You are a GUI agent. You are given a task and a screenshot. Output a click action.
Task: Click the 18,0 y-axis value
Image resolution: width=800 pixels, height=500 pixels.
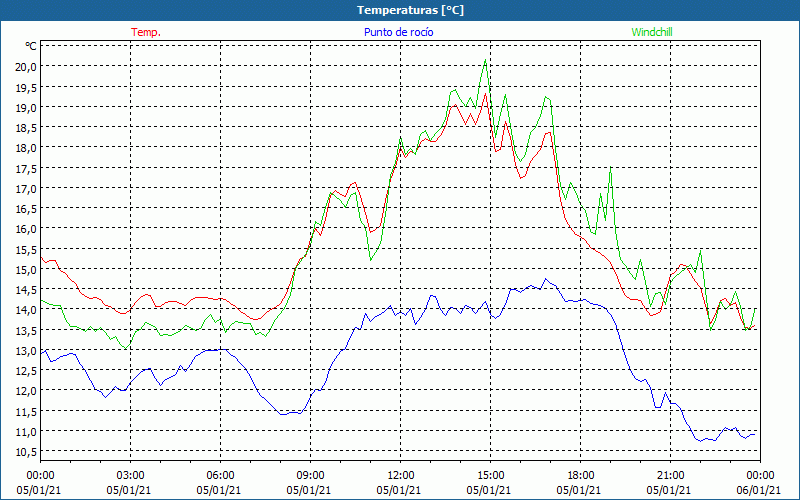click(x=27, y=147)
